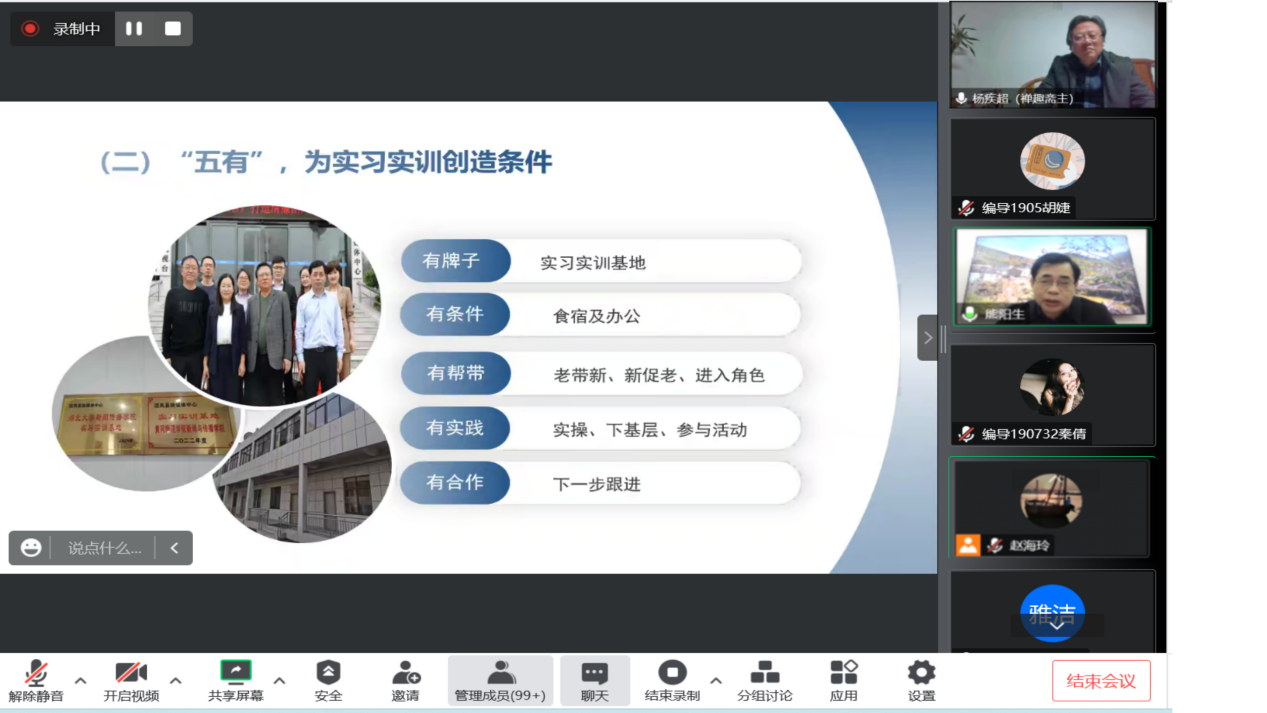The height and width of the screenshot is (713, 1267).
Task: Collapse the participant video sidebar arrow
Action: pyautogui.click(x=927, y=338)
